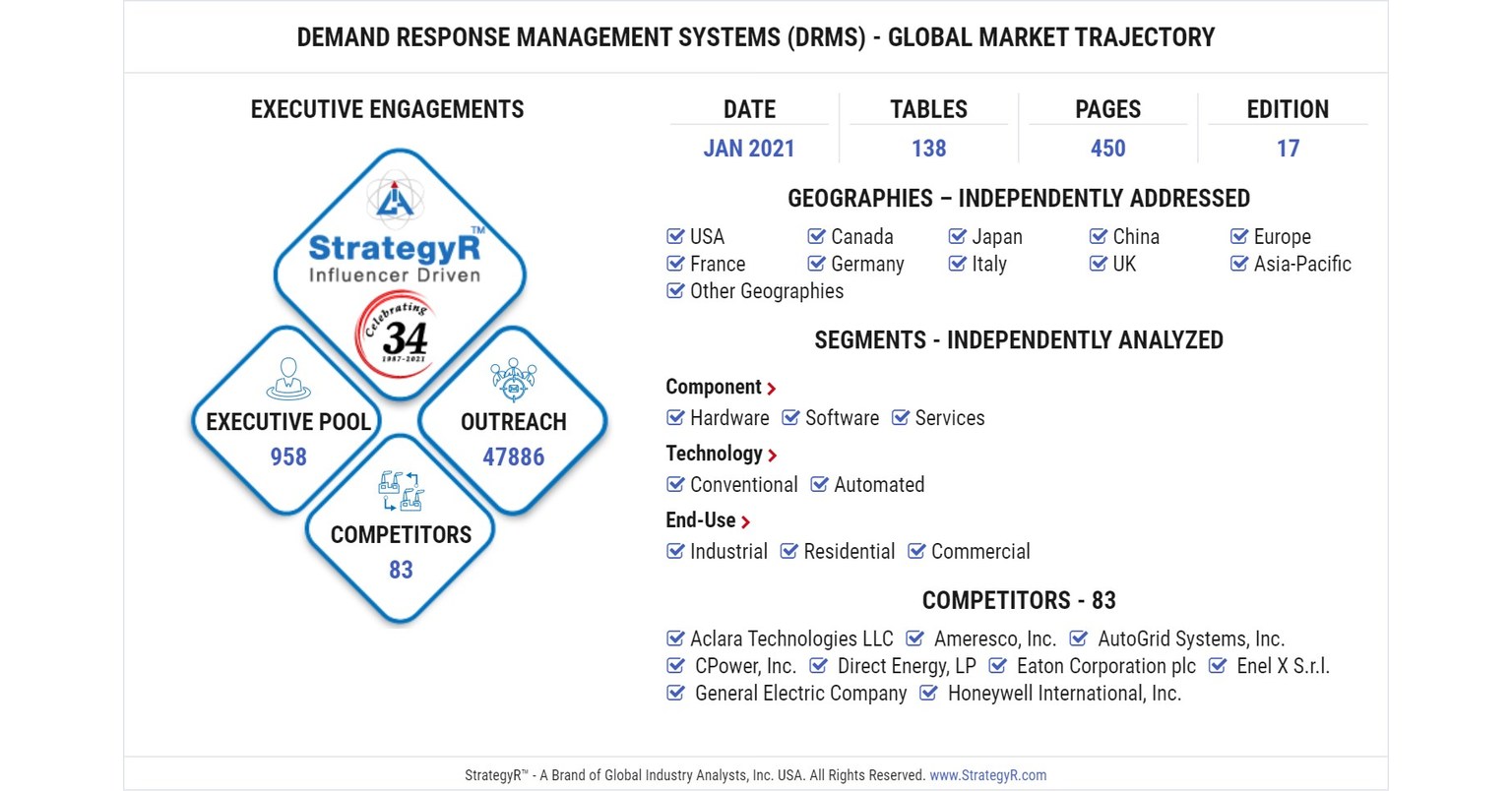Check the Honeywell International competitor entry
The width and height of the screenshot is (1512, 791).
point(928,693)
